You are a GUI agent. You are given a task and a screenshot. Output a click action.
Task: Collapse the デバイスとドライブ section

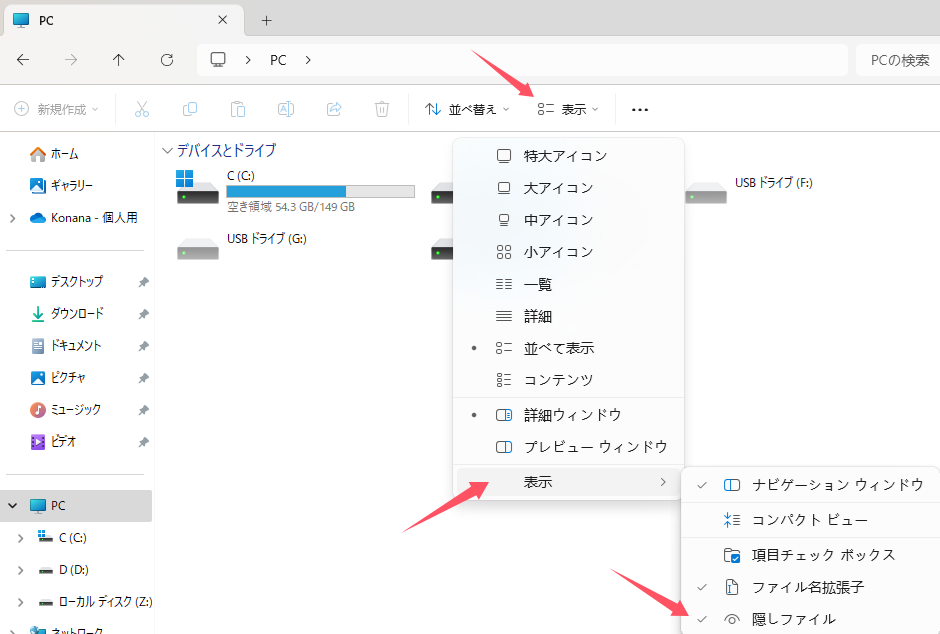pos(166,150)
